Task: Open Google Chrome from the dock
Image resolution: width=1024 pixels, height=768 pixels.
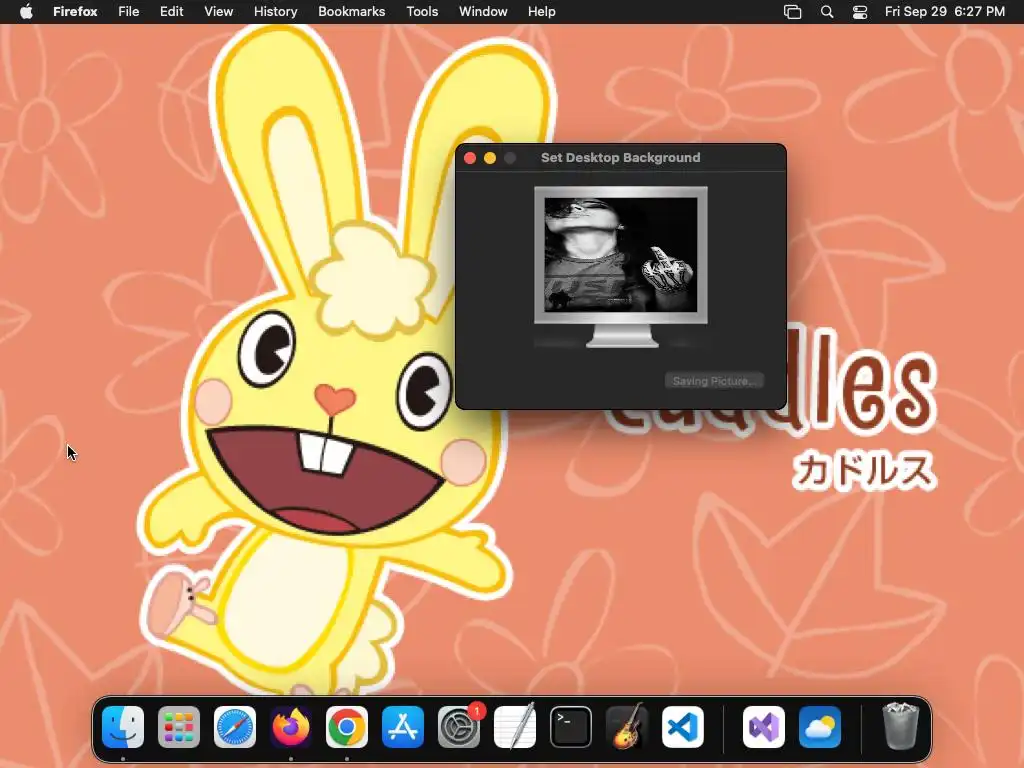Action: (x=347, y=727)
